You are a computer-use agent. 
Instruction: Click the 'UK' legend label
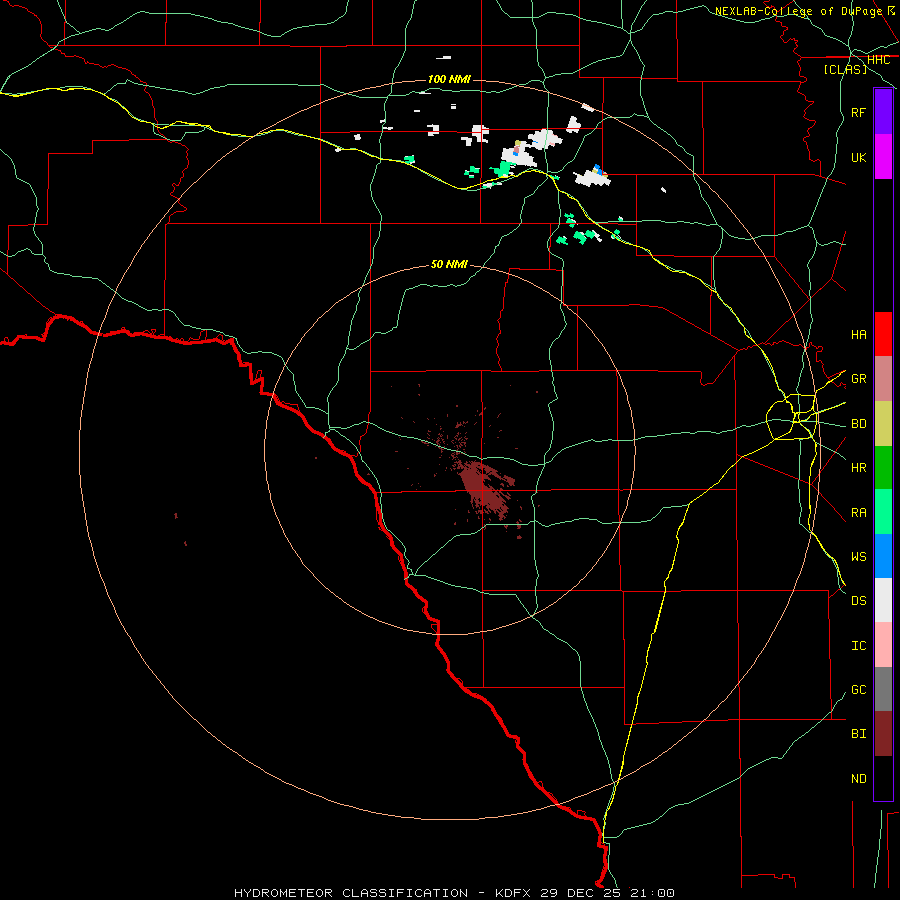[x=858, y=157]
